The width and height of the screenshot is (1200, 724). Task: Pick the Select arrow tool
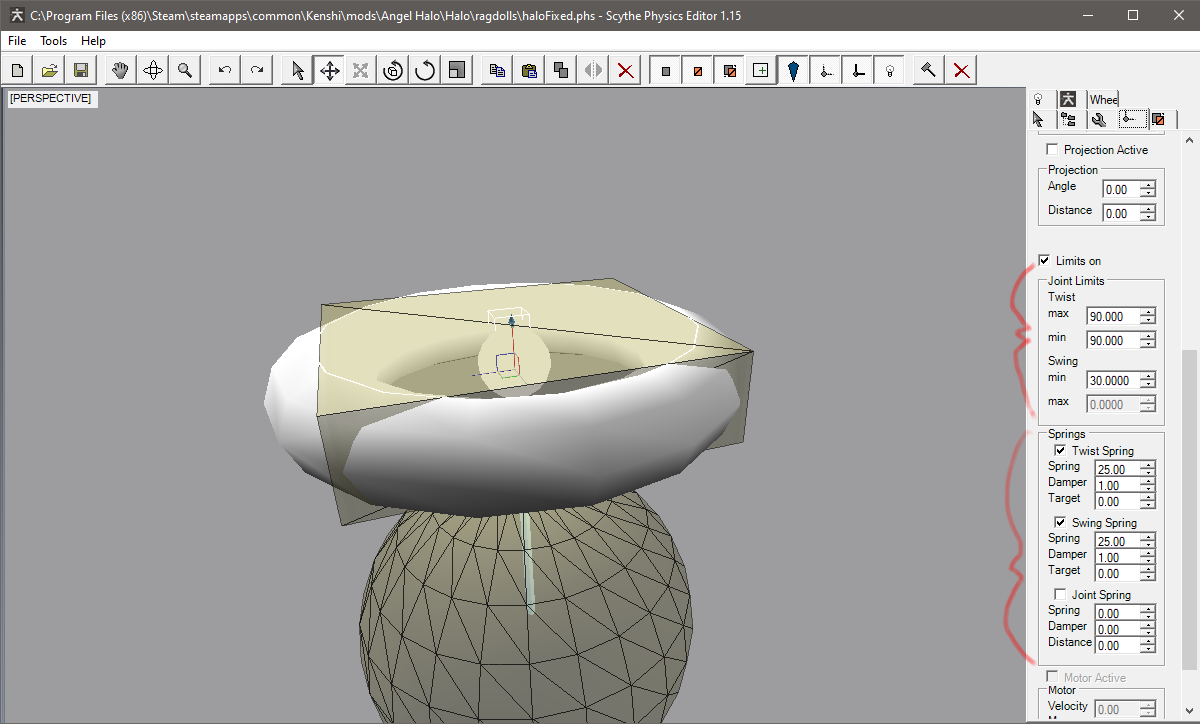[297, 70]
